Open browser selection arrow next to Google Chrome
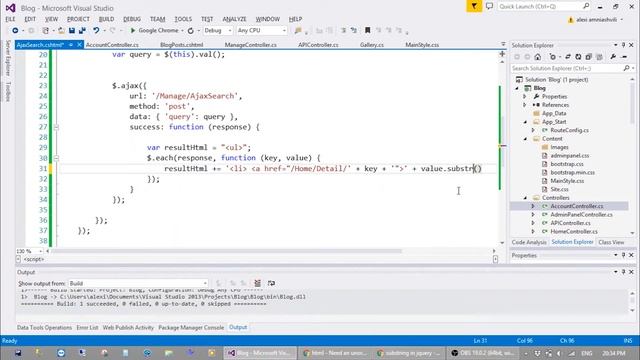This screenshot has width=640, height=360. pos(182,31)
